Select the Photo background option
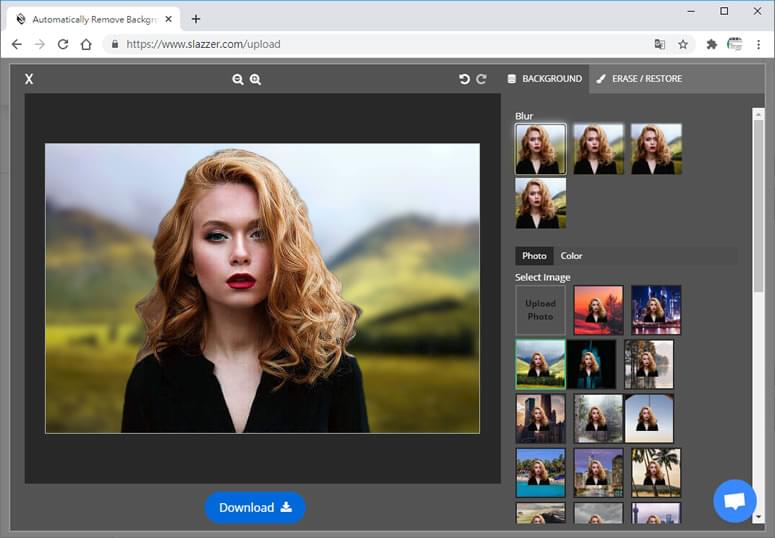775x538 pixels. pyautogui.click(x=534, y=256)
